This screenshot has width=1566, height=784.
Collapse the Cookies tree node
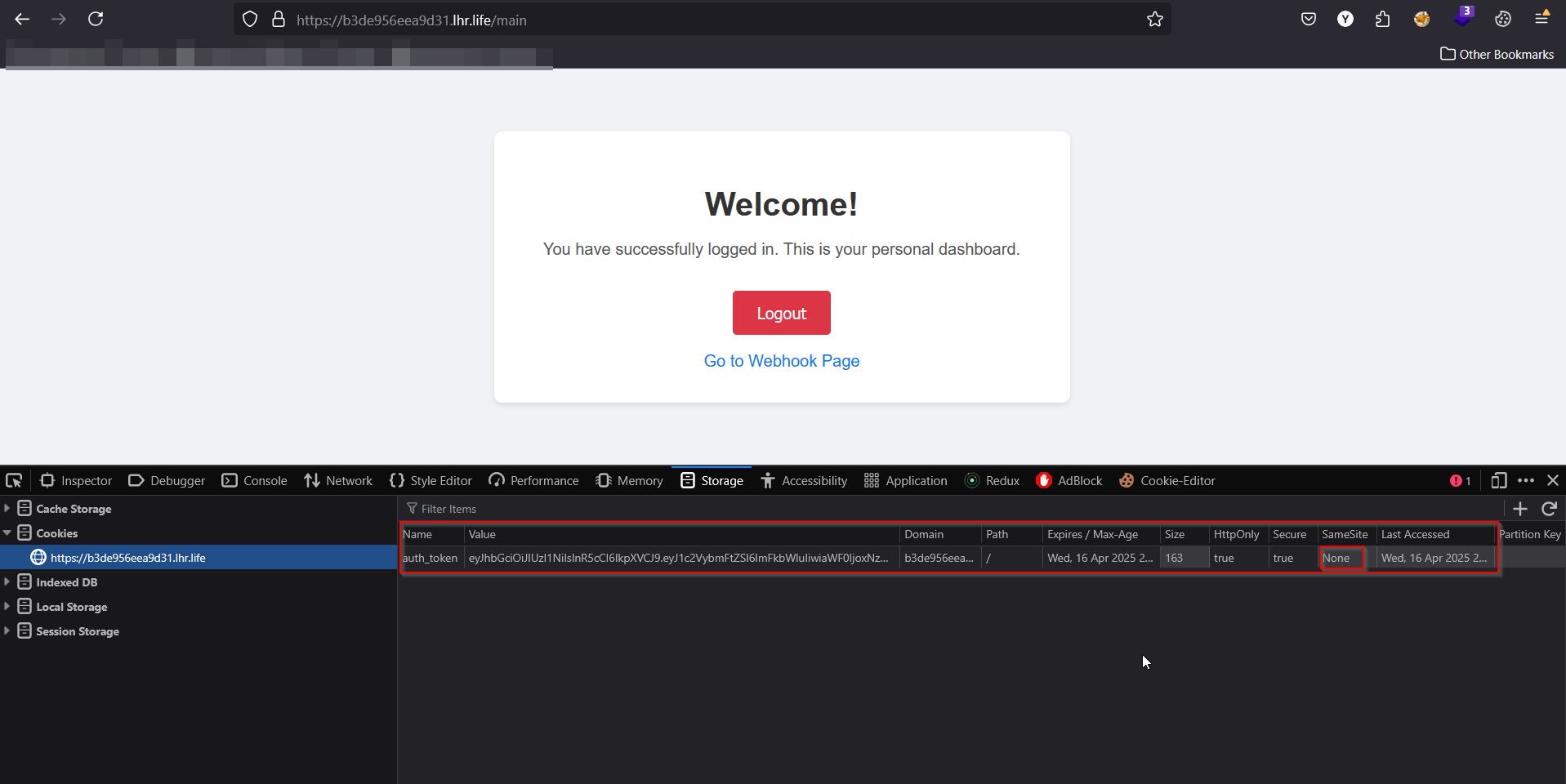coord(7,532)
